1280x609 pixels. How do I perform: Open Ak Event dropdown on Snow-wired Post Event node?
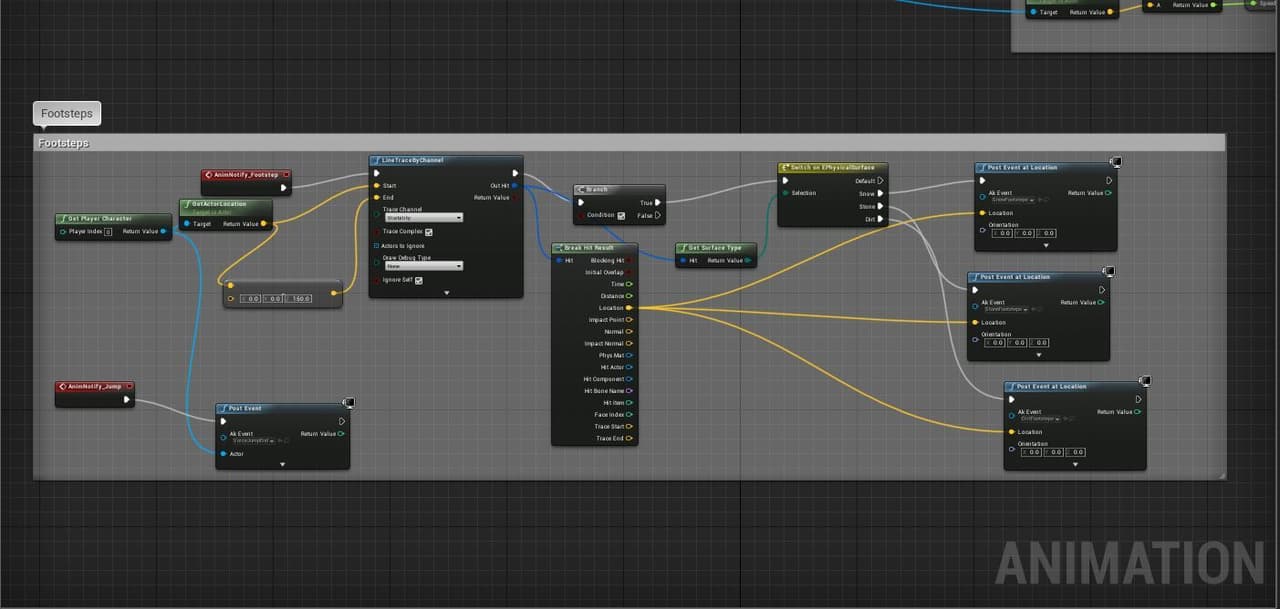pos(1011,200)
